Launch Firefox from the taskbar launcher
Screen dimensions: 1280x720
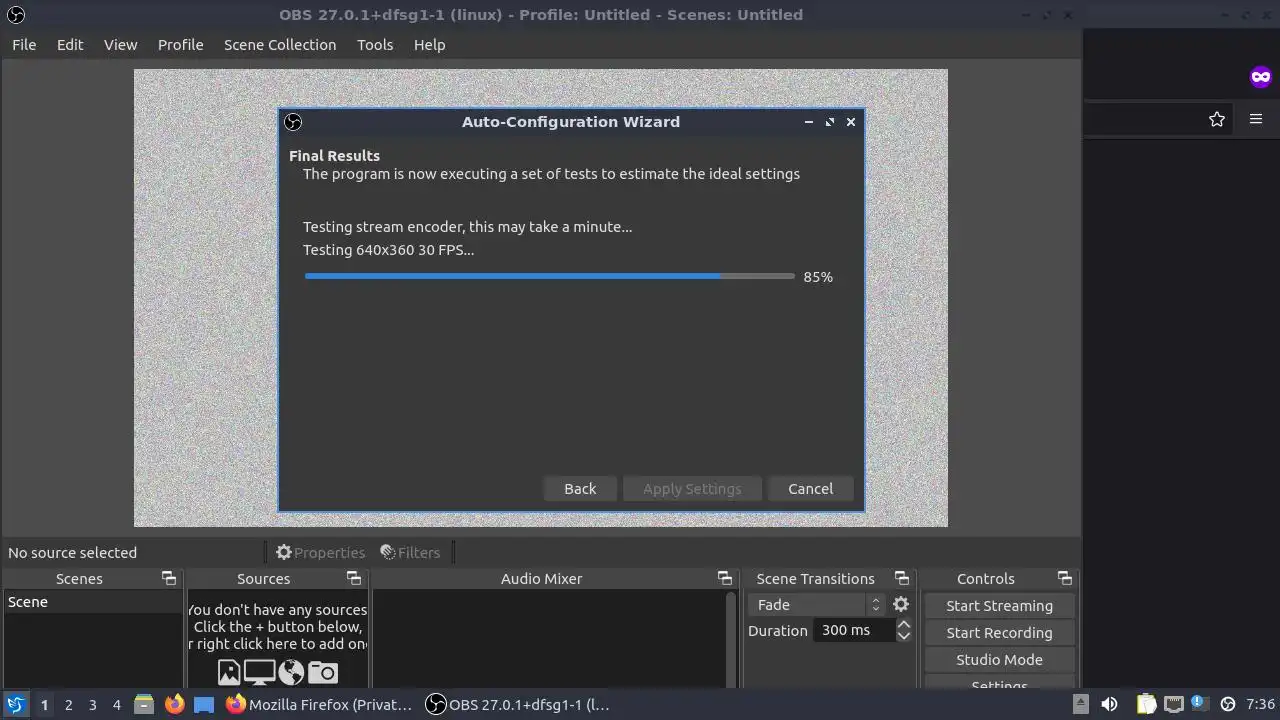coord(174,704)
